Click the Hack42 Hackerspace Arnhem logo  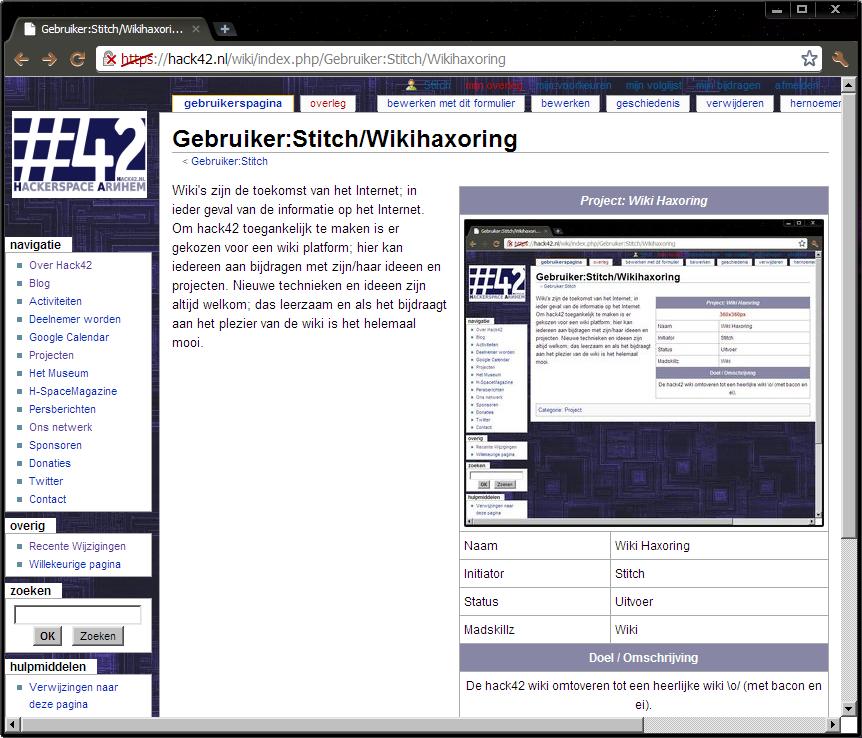(80, 155)
